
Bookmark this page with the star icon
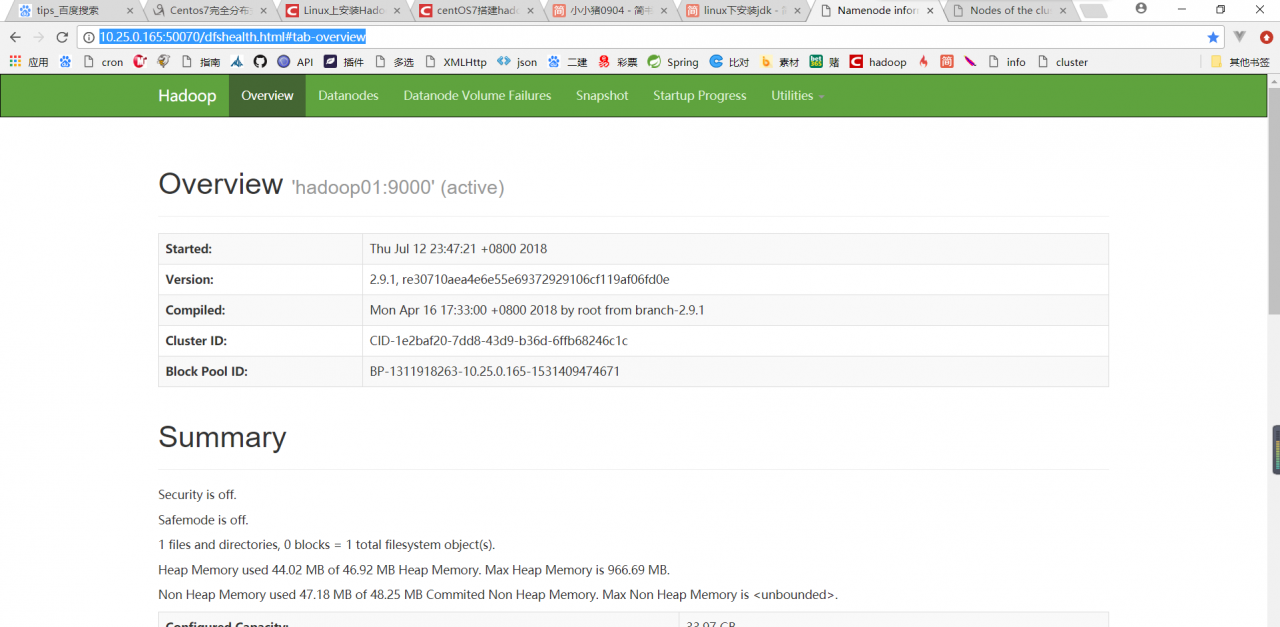1213,37
